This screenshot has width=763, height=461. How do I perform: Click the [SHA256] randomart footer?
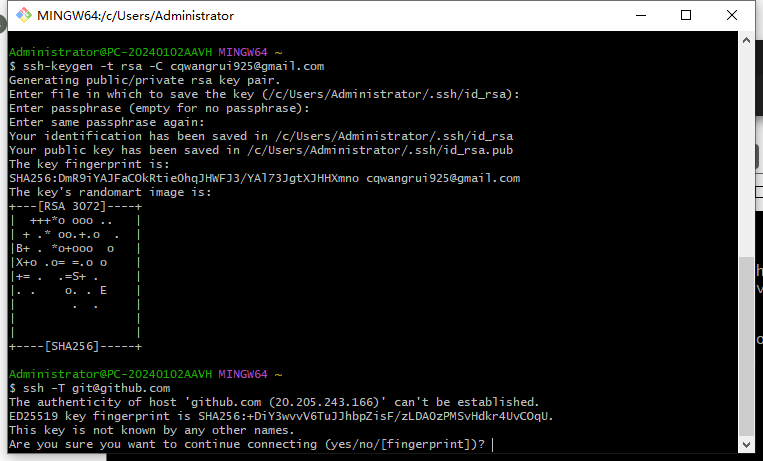click(76, 346)
